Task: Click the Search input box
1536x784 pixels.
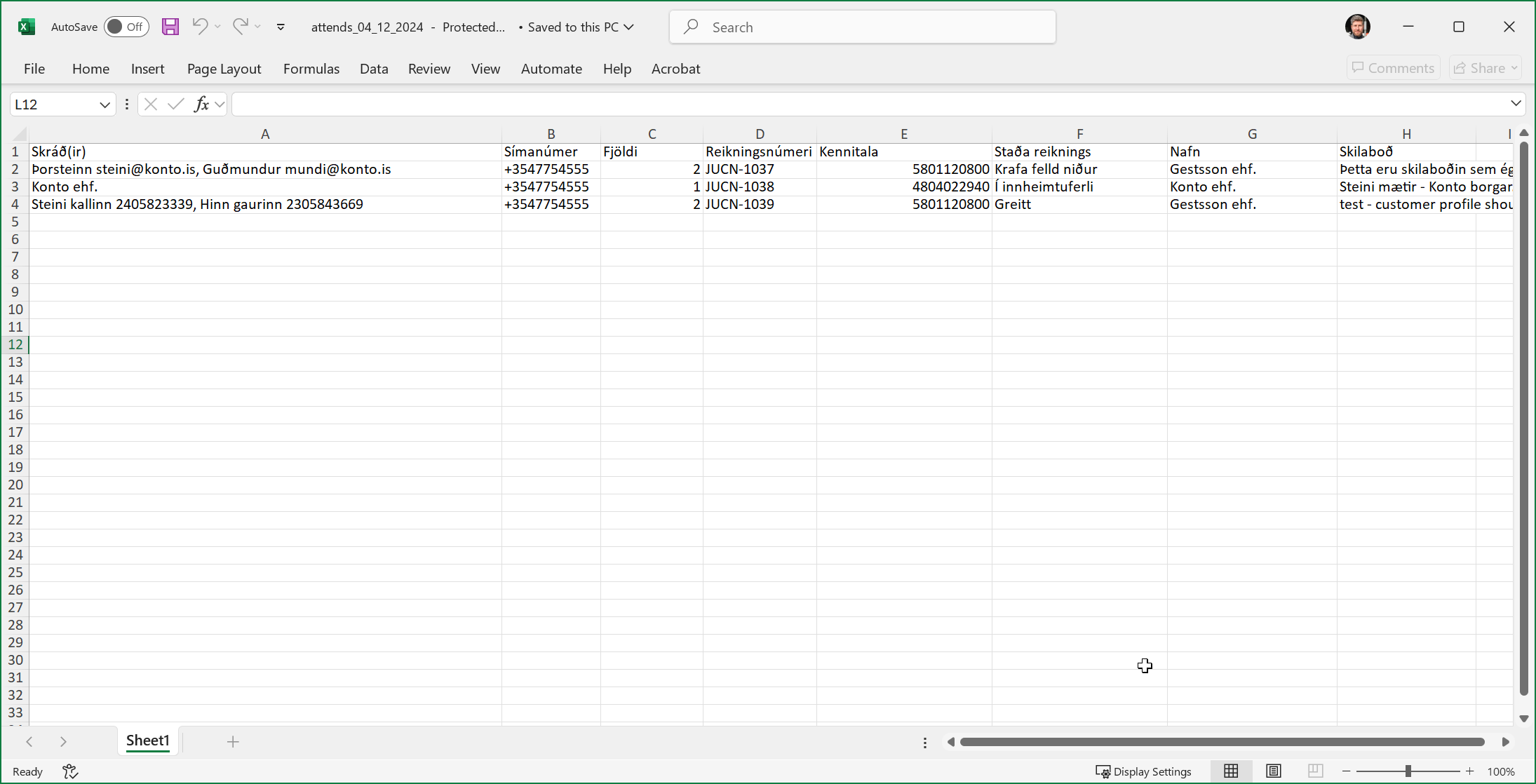Action: (863, 27)
